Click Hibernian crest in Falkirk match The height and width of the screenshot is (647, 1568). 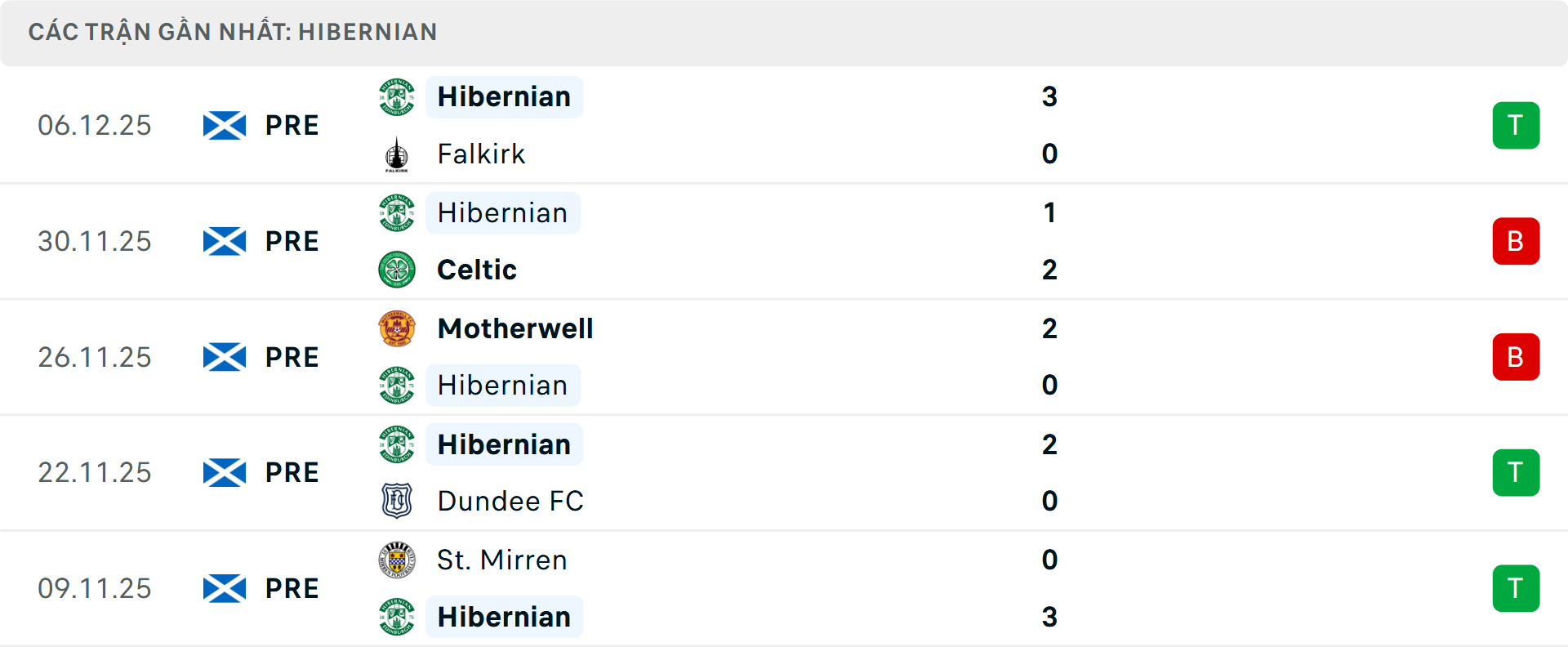pos(397,97)
